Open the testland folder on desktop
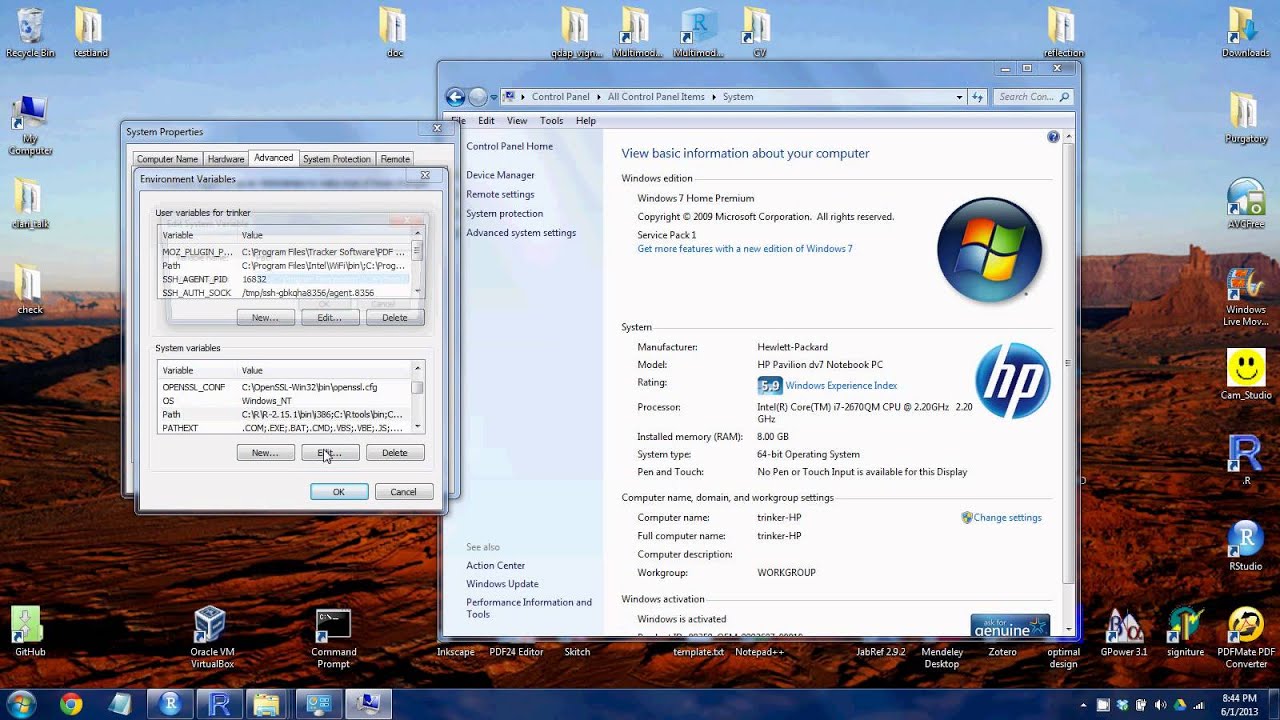 (90, 32)
